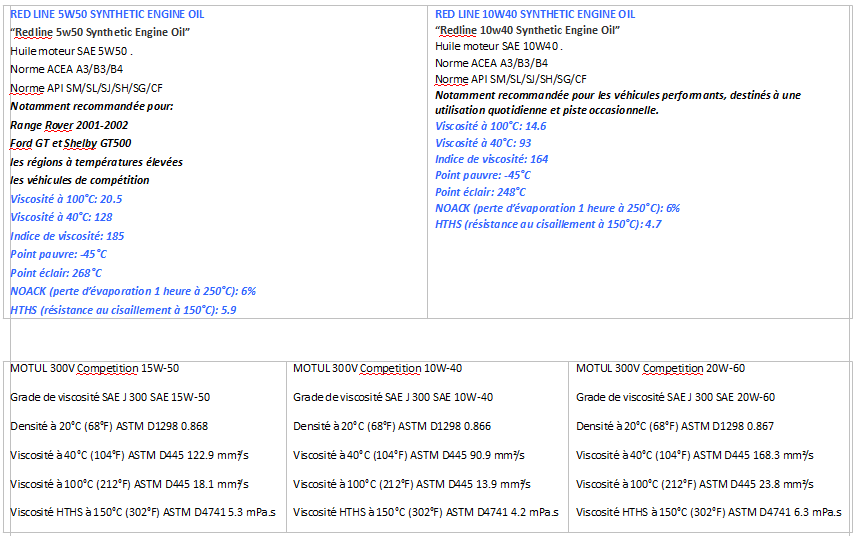Click the line Ford GT et Shelby GT500
The image size is (857, 536).
click(x=71, y=143)
